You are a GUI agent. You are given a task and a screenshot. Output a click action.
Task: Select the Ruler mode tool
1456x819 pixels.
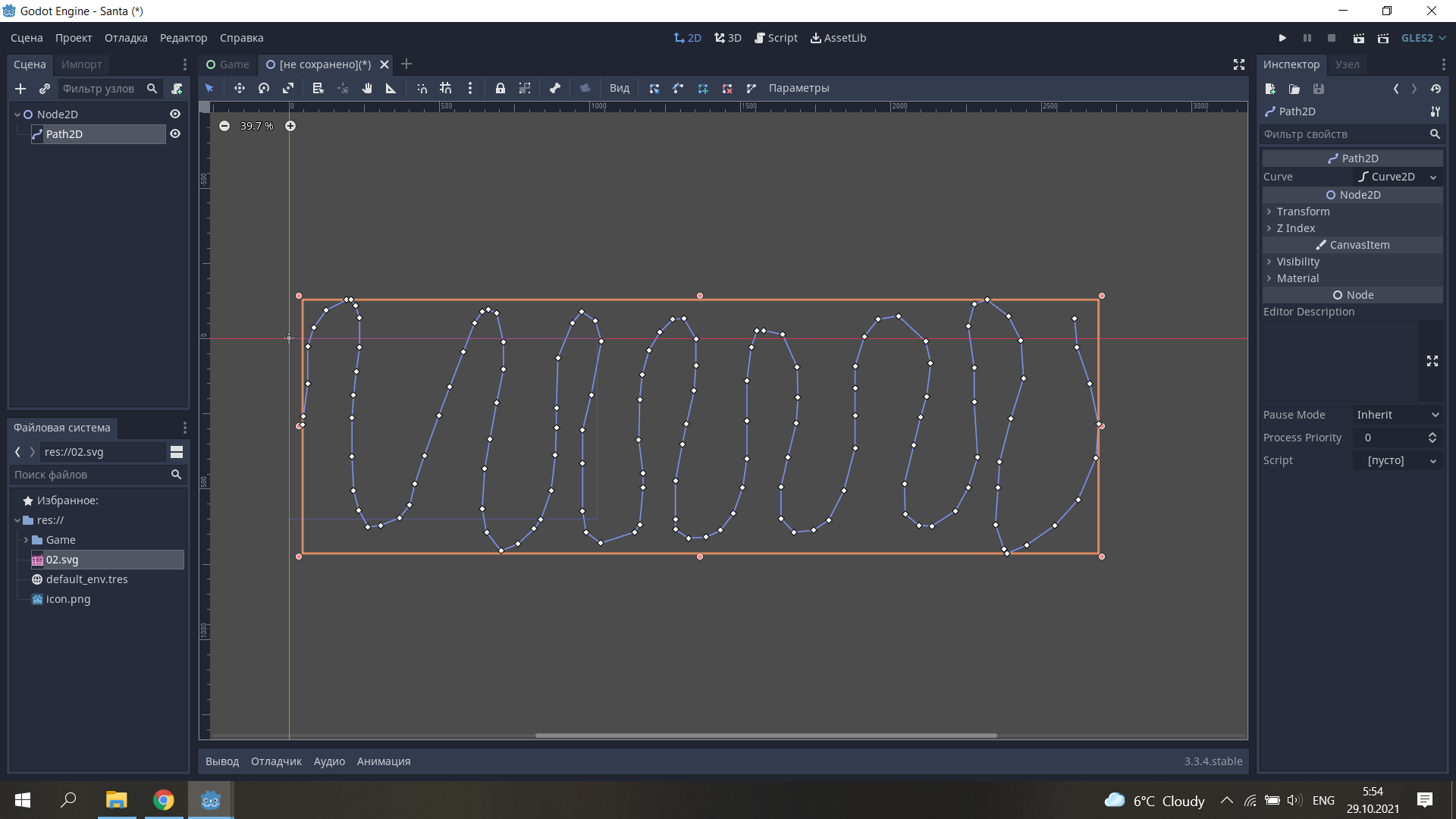[x=391, y=89]
